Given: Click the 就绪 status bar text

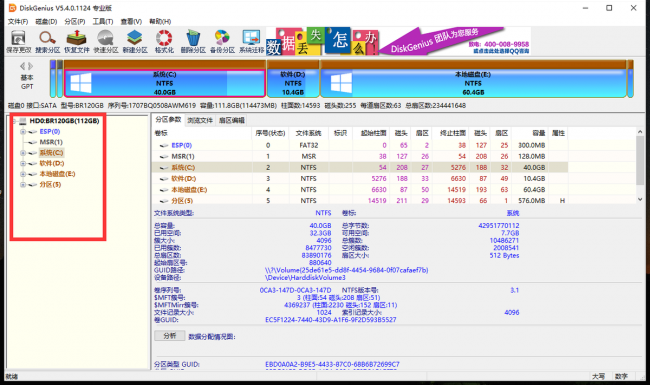Looking at the screenshot, I should pyautogui.click(x=12, y=377).
